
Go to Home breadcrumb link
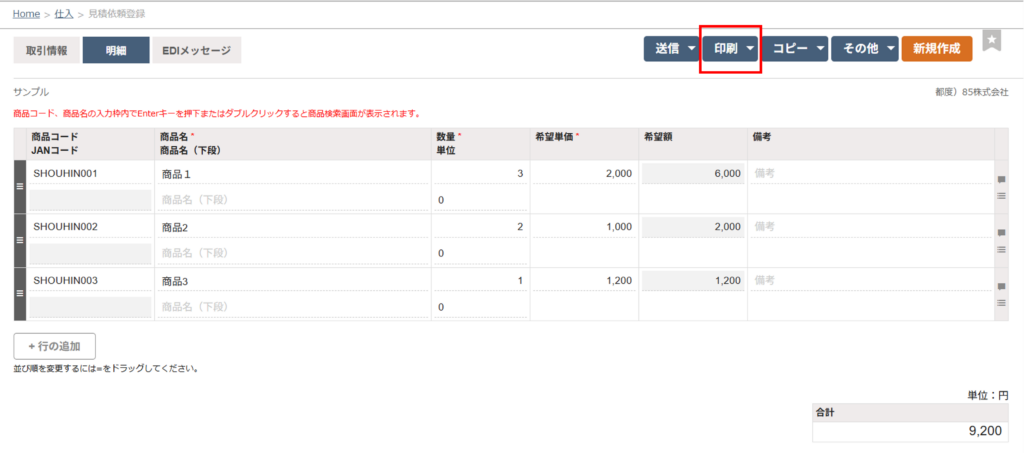pyautogui.click(x=27, y=14)
